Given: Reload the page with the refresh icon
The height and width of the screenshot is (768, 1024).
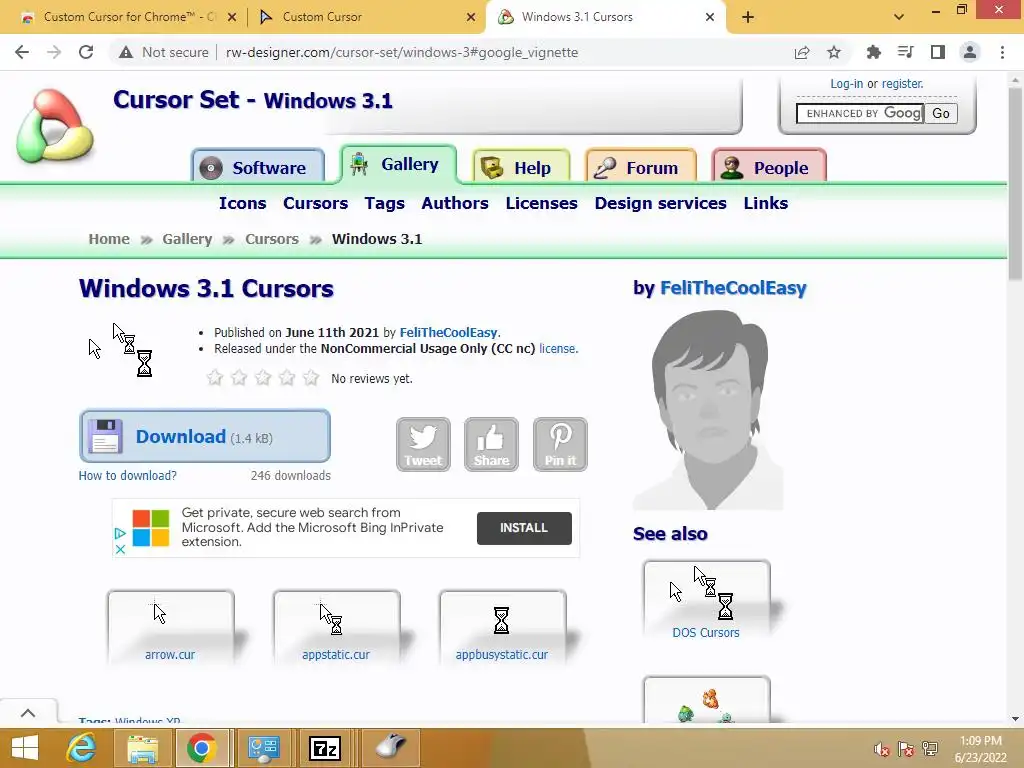Looking at the screenshot, I should coord(86,52).
